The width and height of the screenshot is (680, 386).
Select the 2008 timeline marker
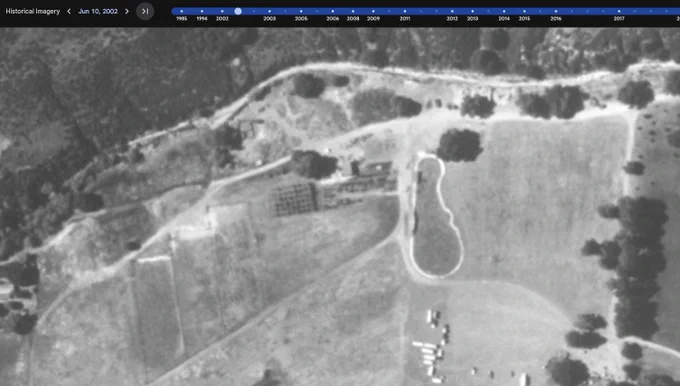[x=353, y=11]
